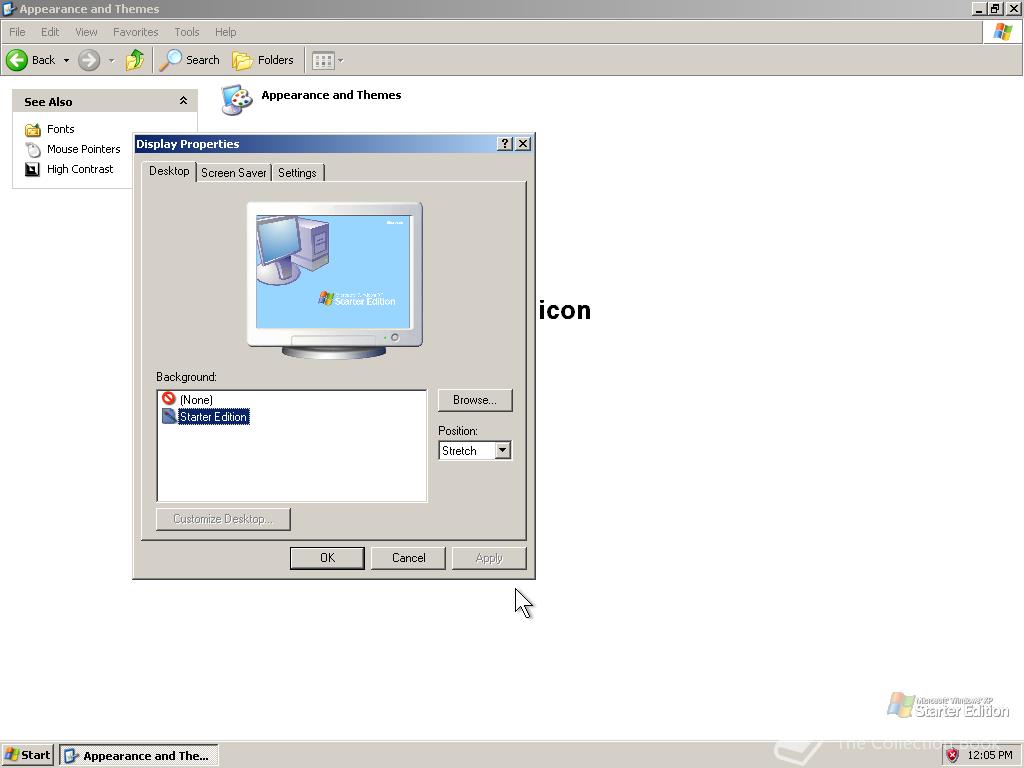Click the Starter Edition wallpaper icon
The width and height of the screenshot is (1024, 768).
169,416
